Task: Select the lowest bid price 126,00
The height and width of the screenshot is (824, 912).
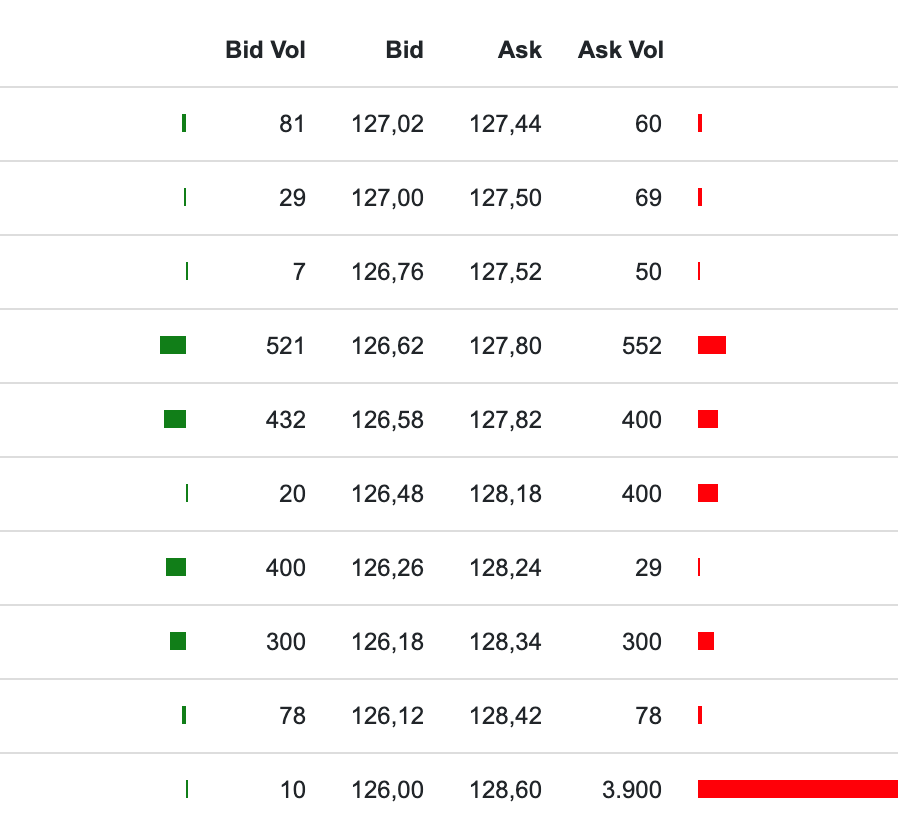Action: pyautogui.click(x=387, y=790)
